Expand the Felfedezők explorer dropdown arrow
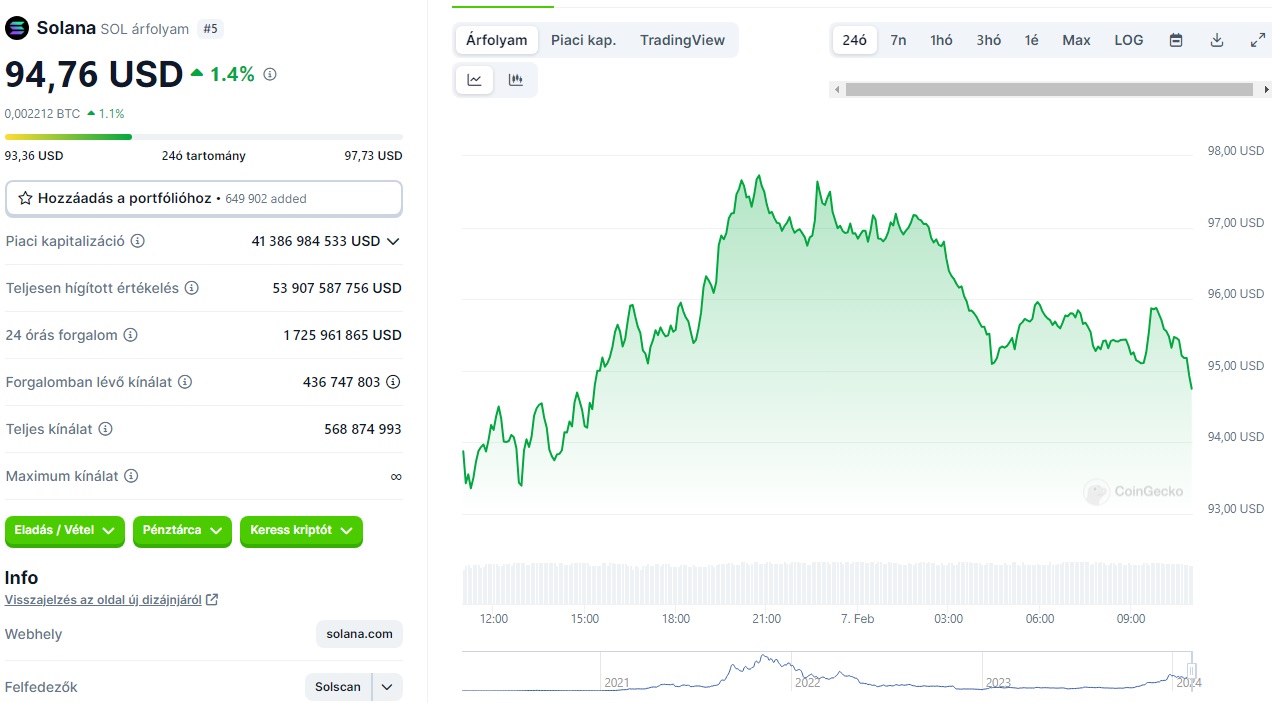The image size is (1272, 703). (387, 687)
